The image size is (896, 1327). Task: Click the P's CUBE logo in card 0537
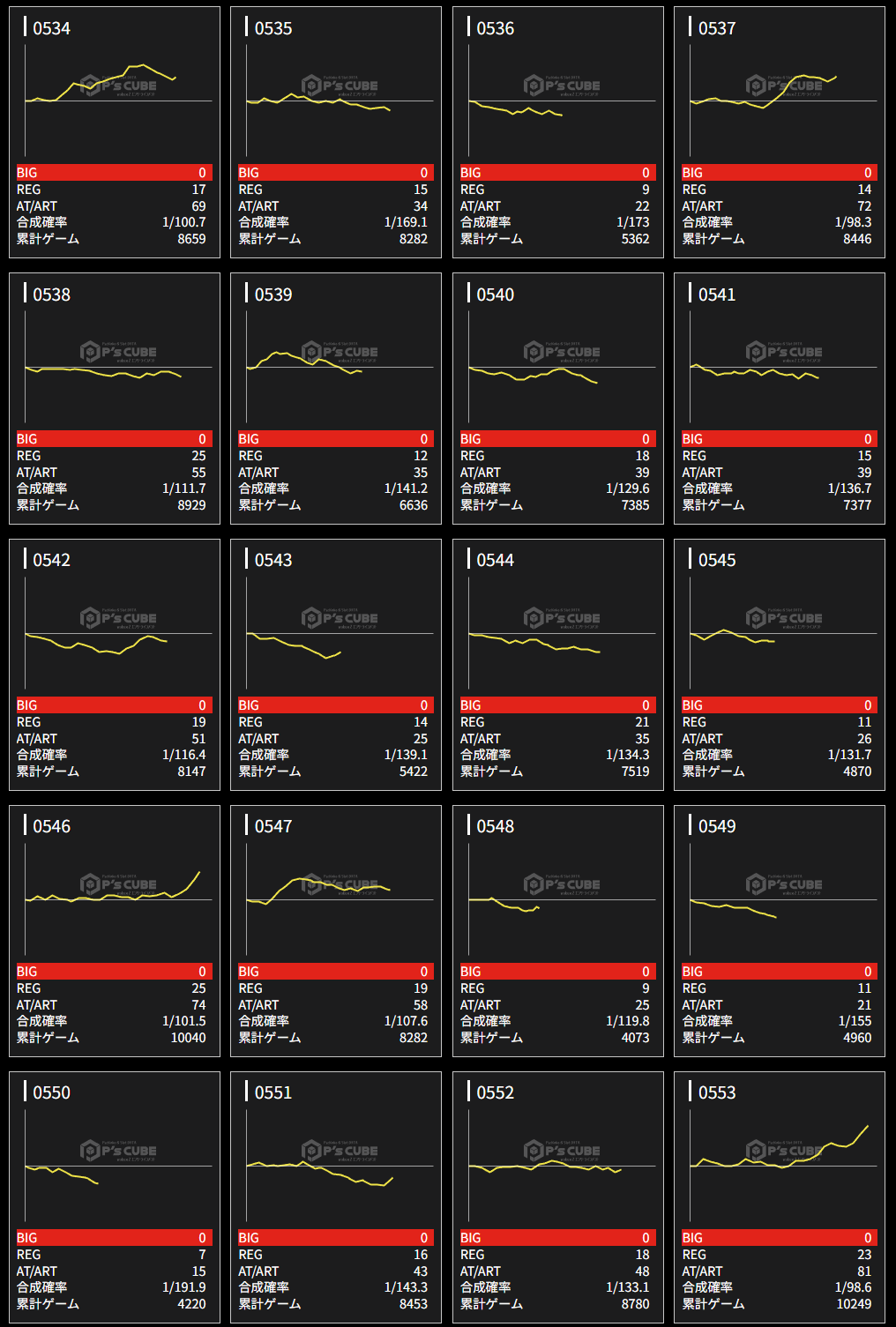[x=784, y=86]
